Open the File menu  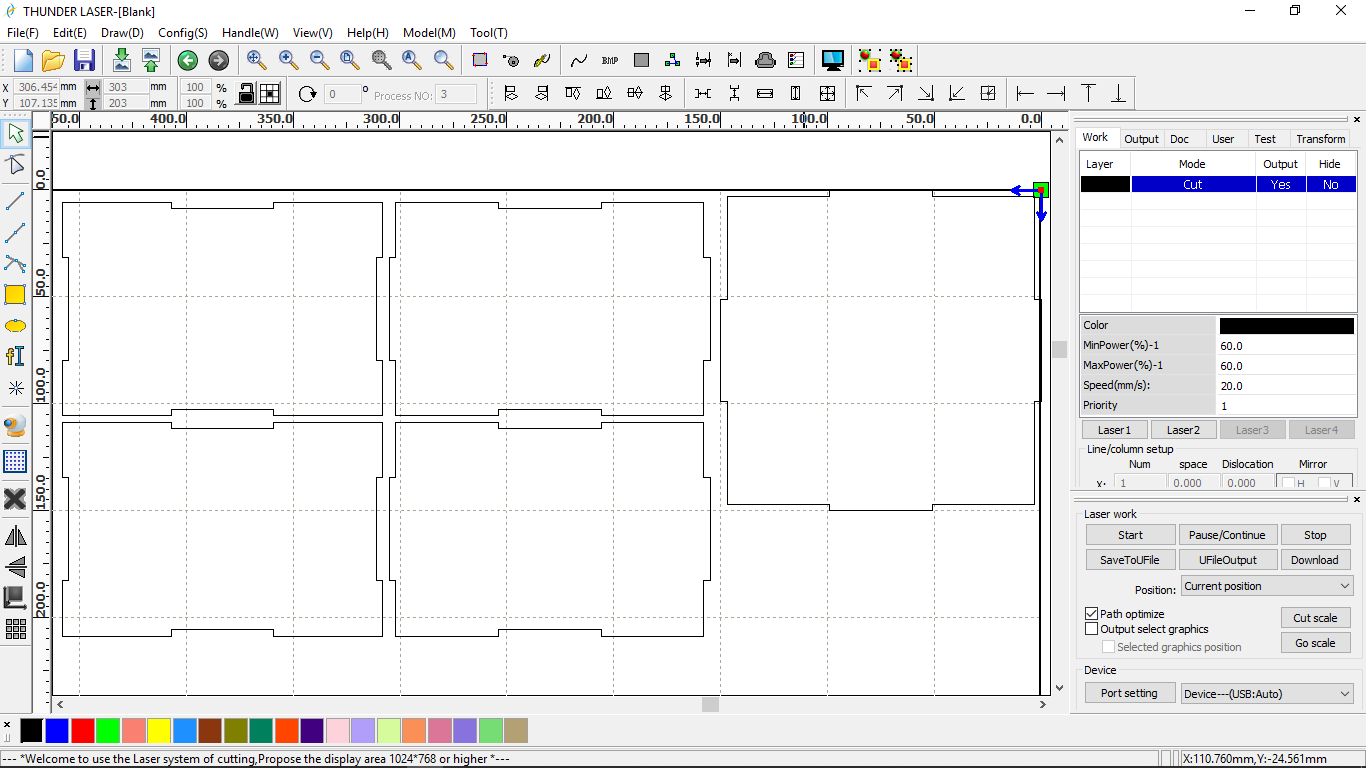click(23, 33)
